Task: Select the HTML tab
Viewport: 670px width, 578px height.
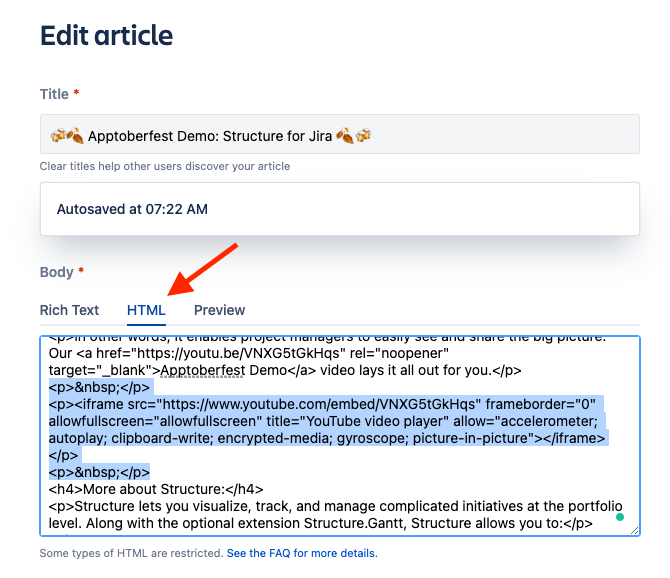Action: [x=146, y=310]
